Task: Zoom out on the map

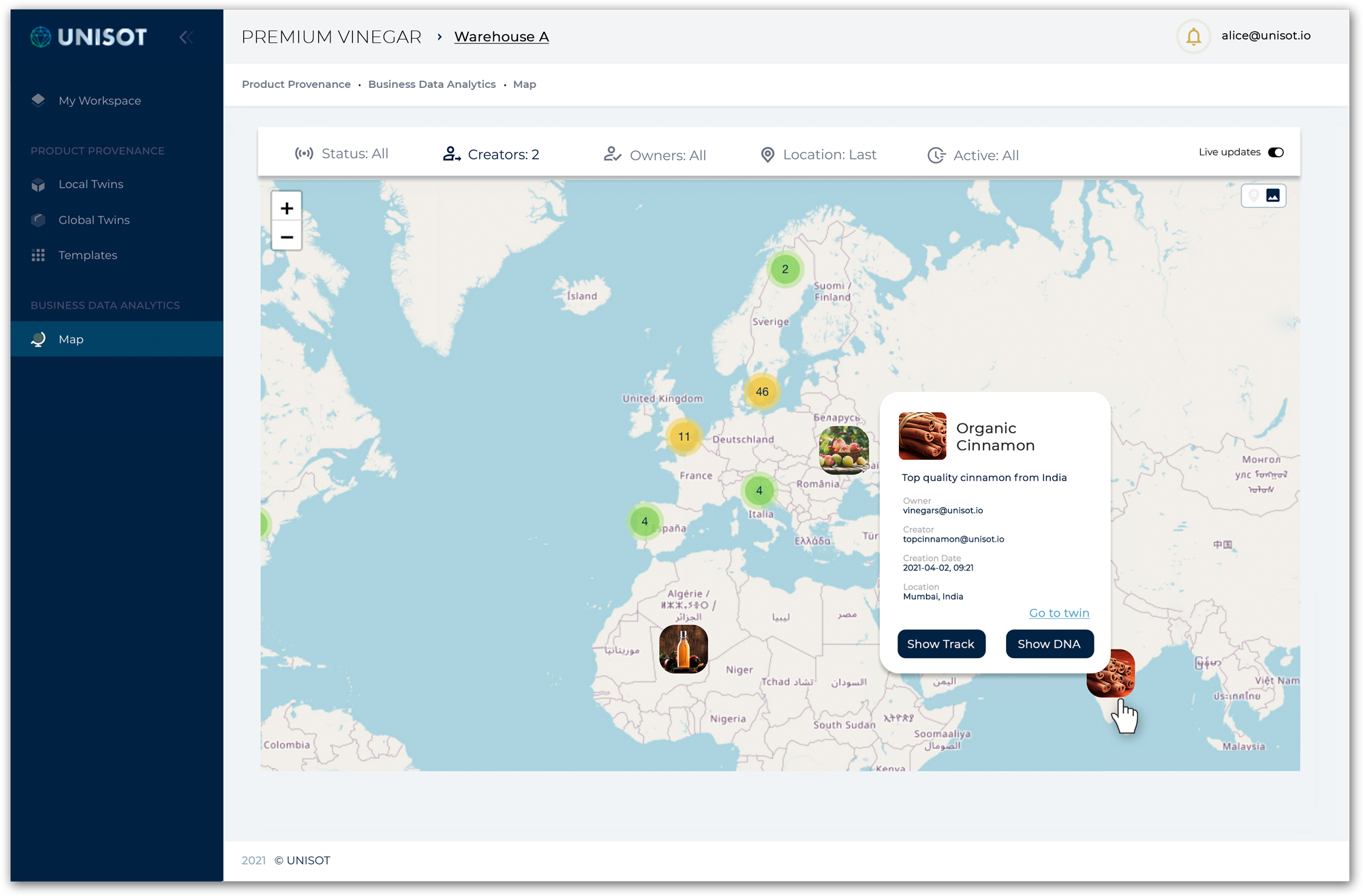Action: click(x=287, y=237)
